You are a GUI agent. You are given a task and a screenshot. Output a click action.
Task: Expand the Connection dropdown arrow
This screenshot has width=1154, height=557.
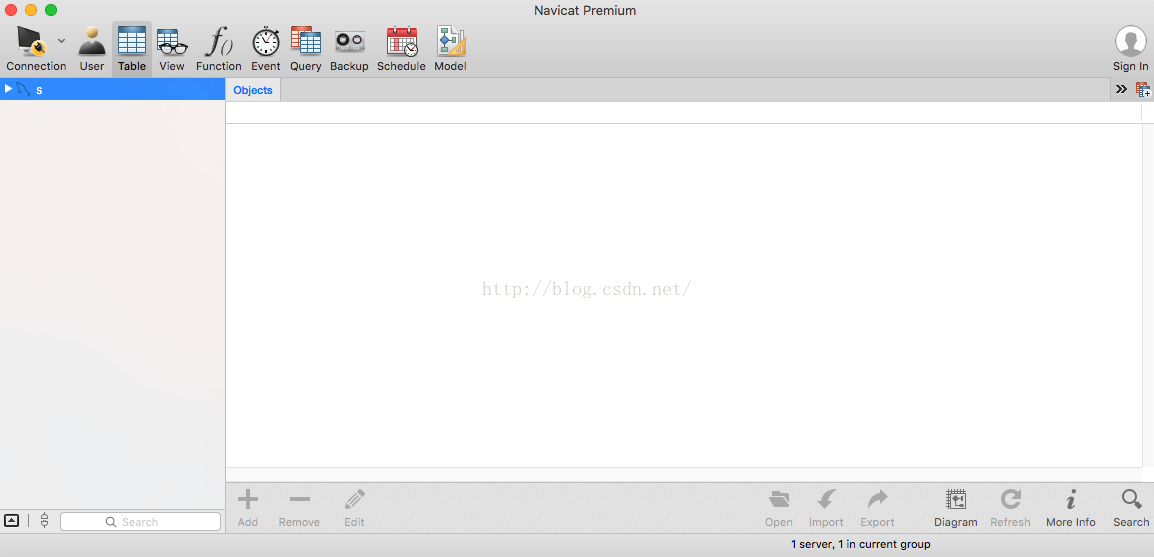coord(61,40)
